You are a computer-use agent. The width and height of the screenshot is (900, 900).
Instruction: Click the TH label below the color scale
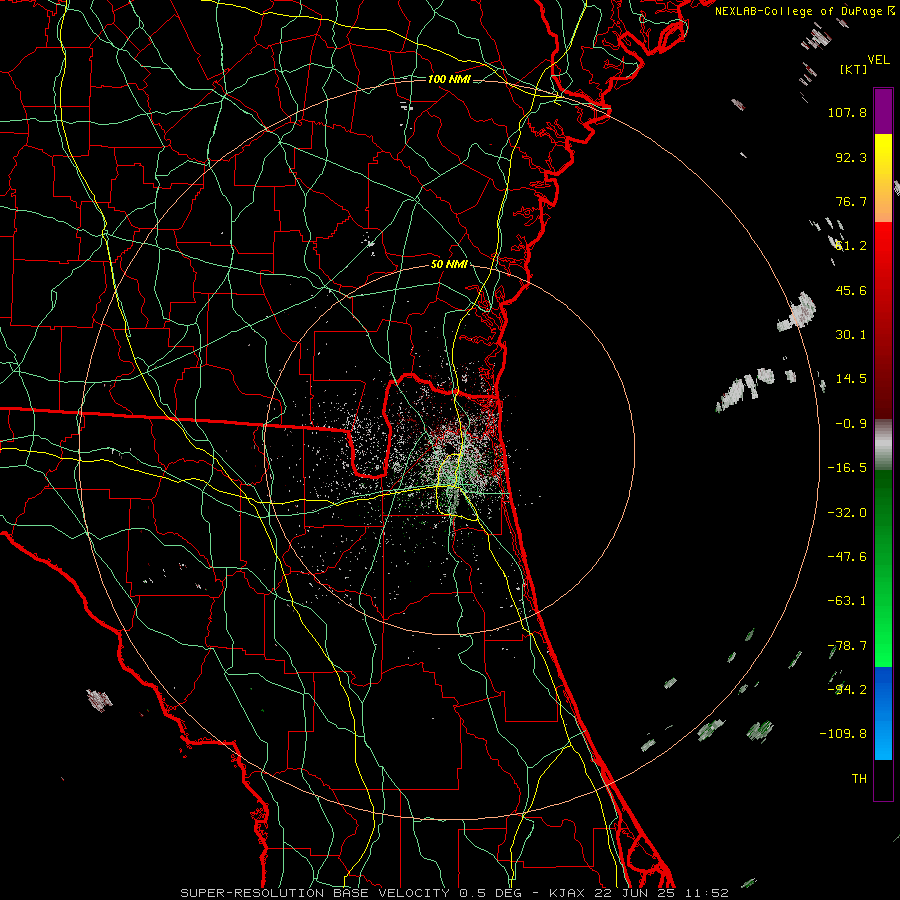(x=859, y=779)
